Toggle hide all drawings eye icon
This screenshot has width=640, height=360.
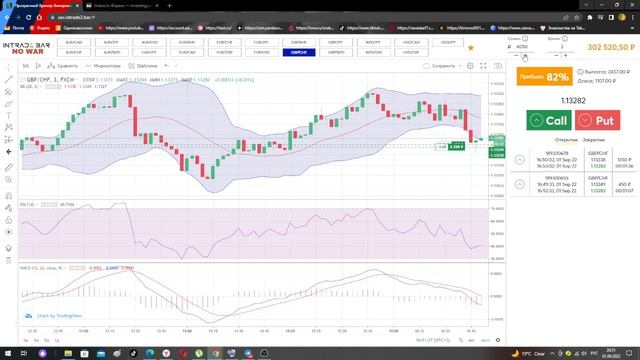click(x=9, y=232)
